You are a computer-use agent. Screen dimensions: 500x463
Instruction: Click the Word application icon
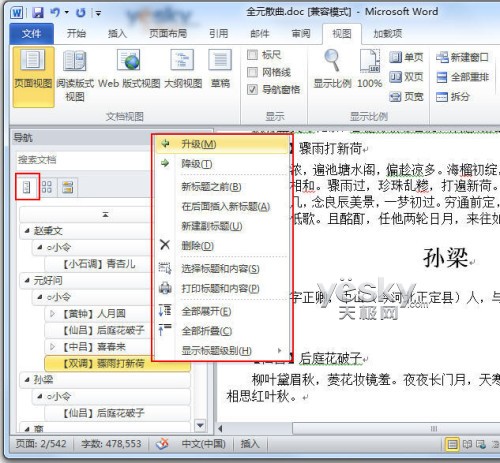pos(17,13)
